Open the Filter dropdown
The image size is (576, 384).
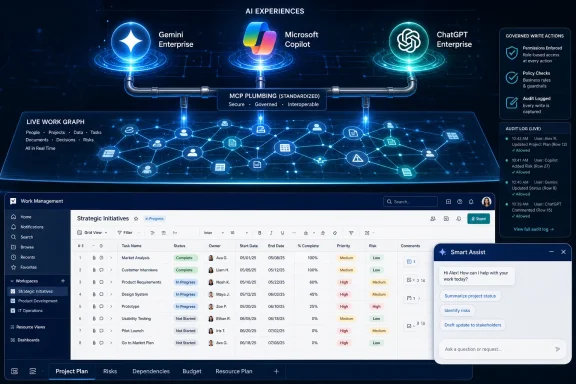click(128, 233)
